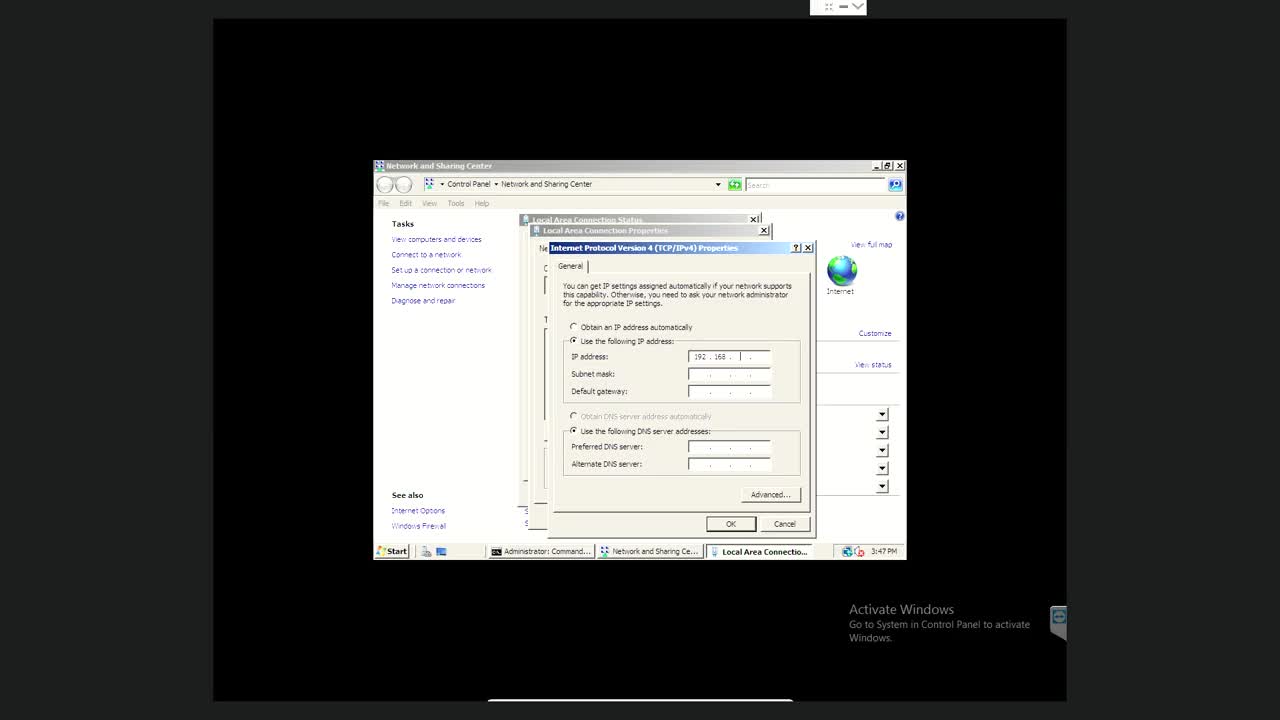Click Diagnose and repair link
The image size is (1280, 720).
coord(423,300)
